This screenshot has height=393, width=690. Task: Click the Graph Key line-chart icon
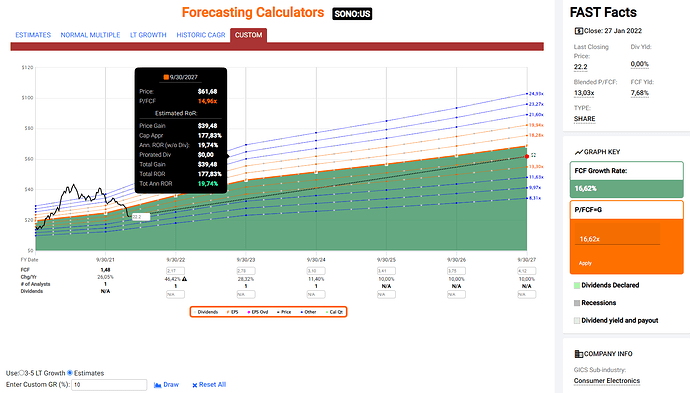pos(579,152)
